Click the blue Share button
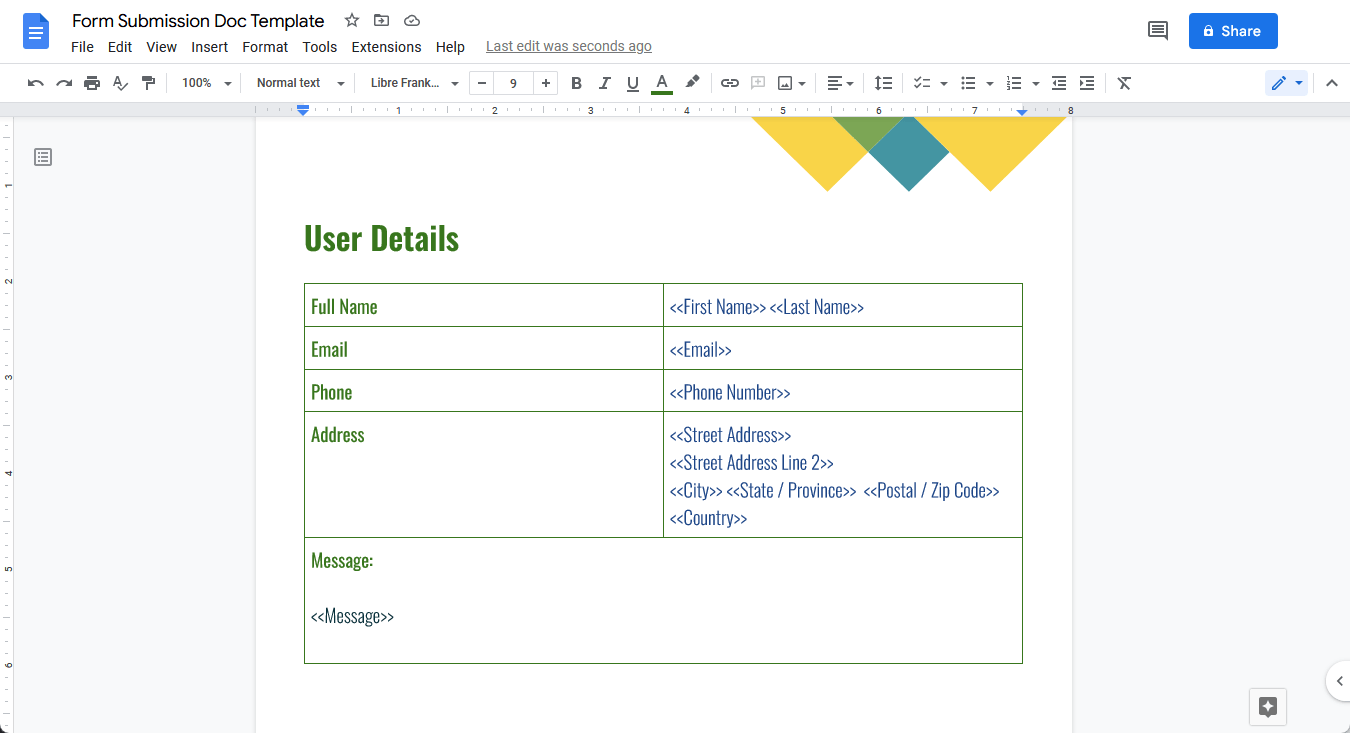Viewport: 1350px width, 733px height. (1233, 31)
